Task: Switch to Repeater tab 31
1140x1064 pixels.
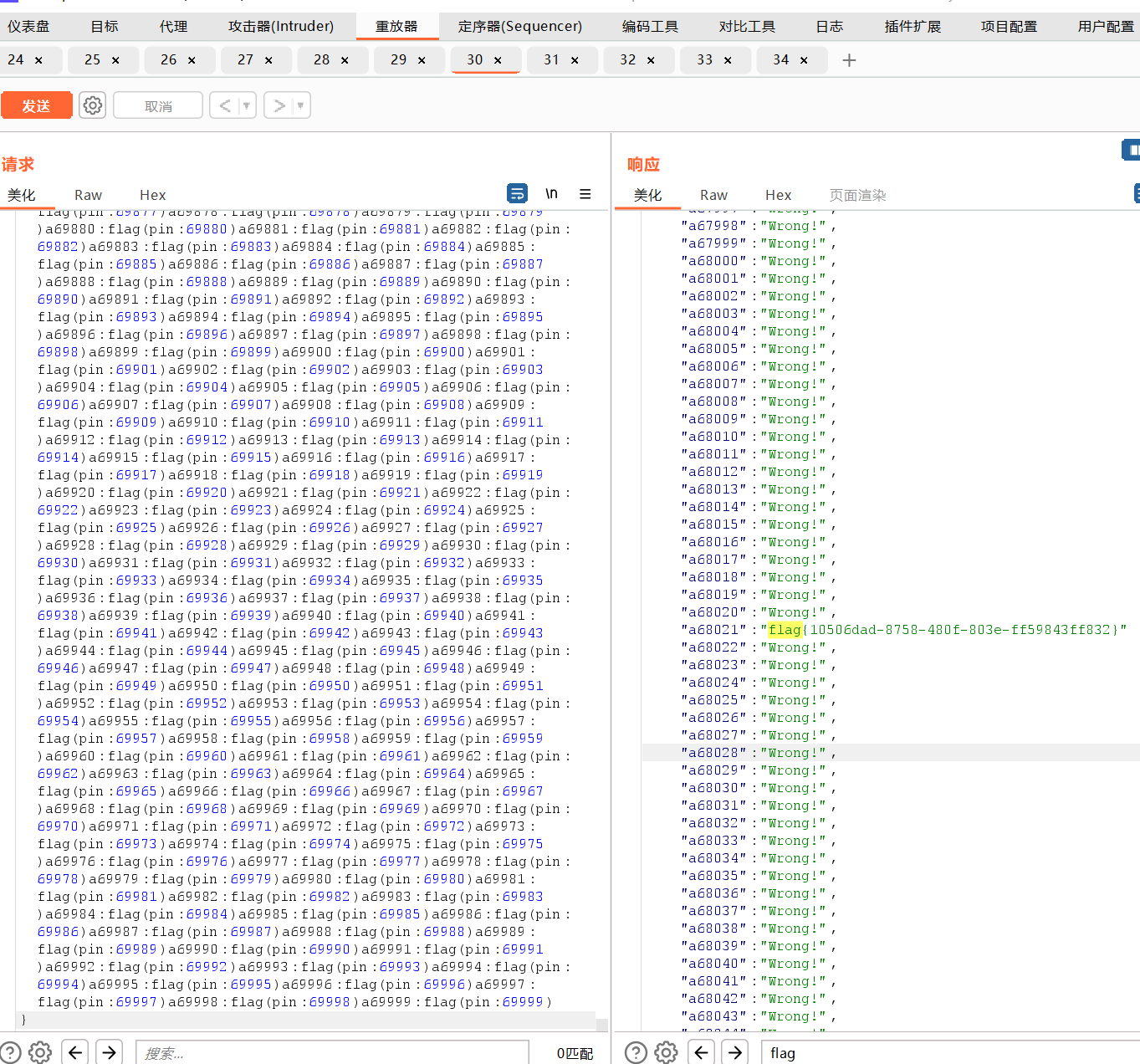Action: [551, 60]
